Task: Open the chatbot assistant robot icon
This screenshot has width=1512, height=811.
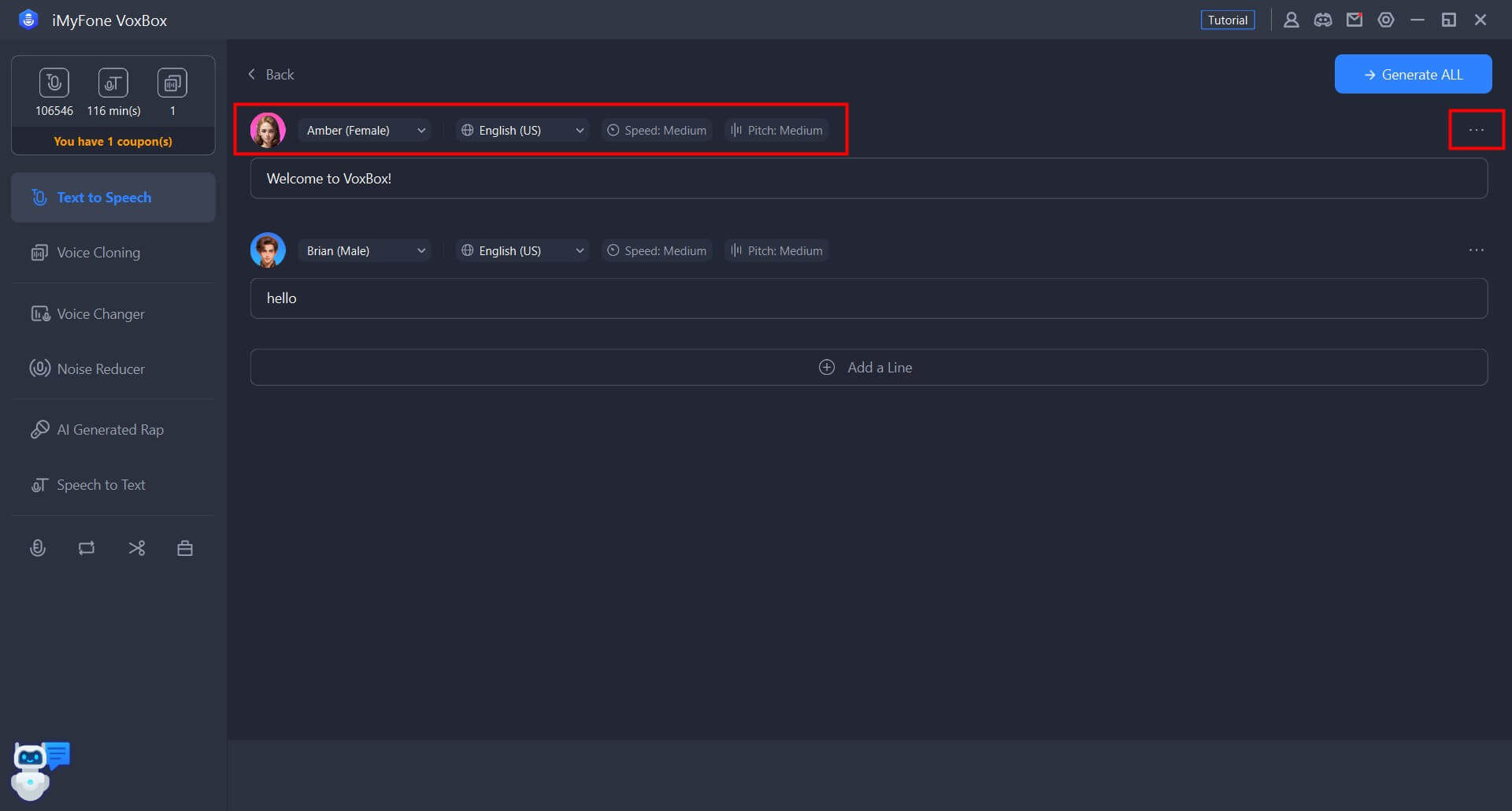Action: pos(39,770)
